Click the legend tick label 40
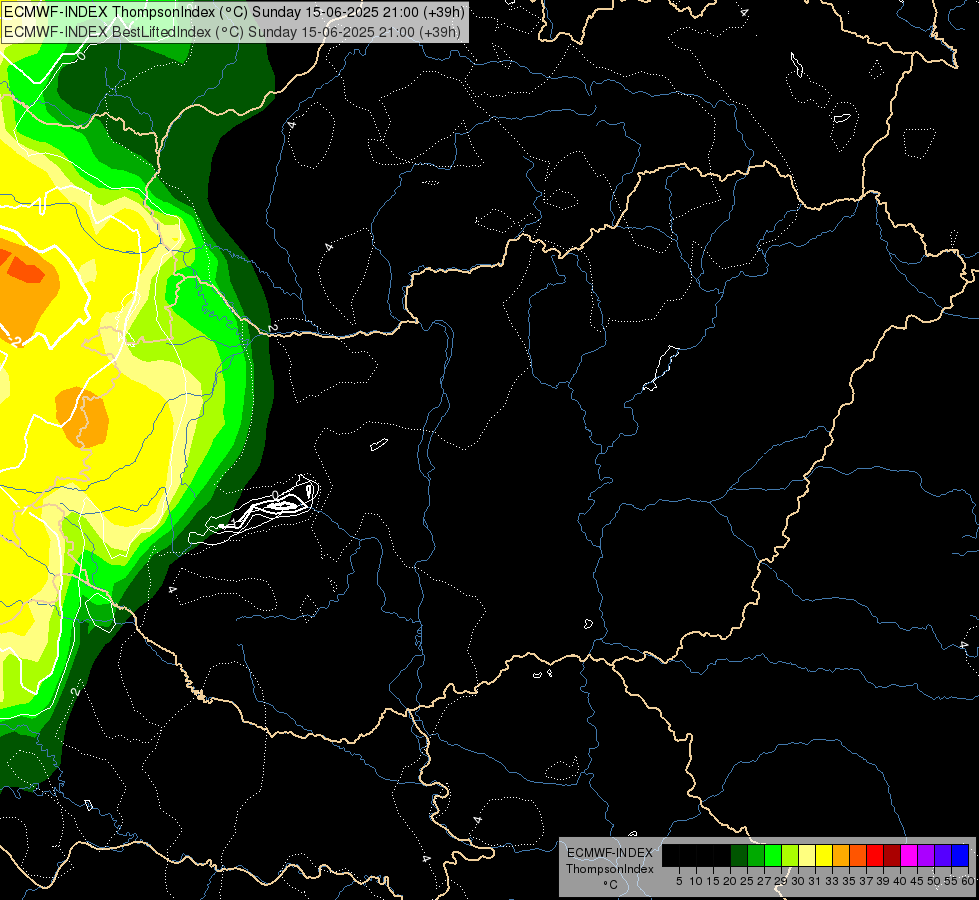979x900 pixels. click(900, 881)
